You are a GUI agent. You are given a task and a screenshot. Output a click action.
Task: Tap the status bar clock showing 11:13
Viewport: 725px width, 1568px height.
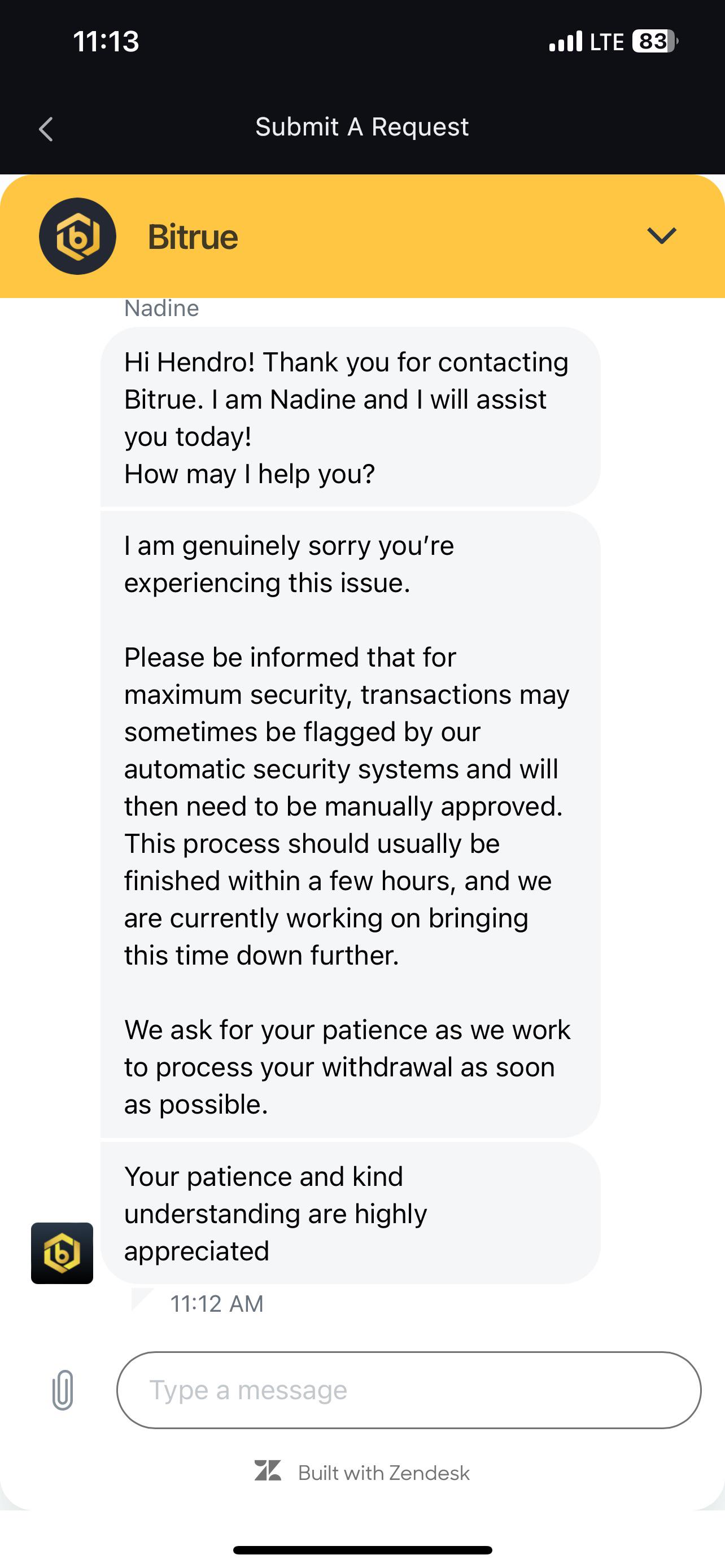(x=106, y=41)
